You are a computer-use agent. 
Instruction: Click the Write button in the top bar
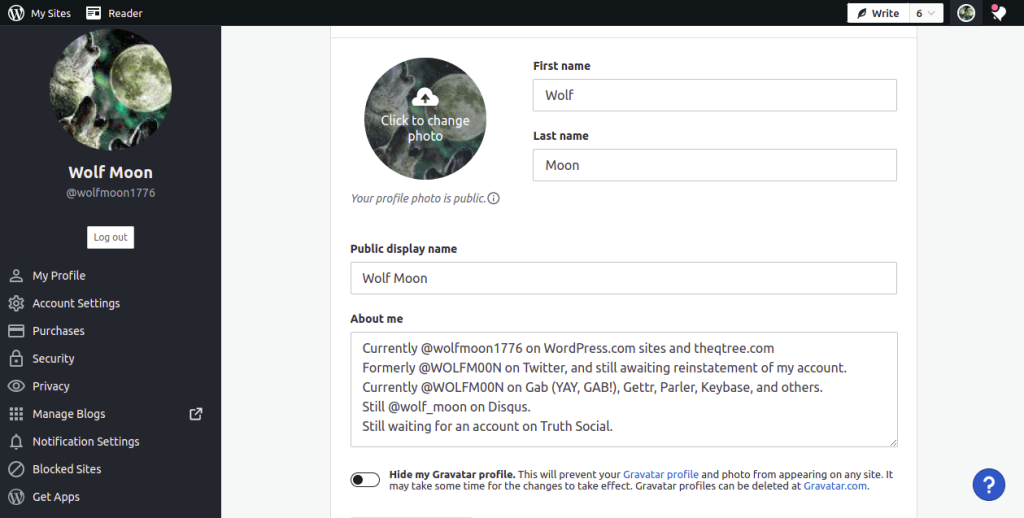(x=878, y=13)
